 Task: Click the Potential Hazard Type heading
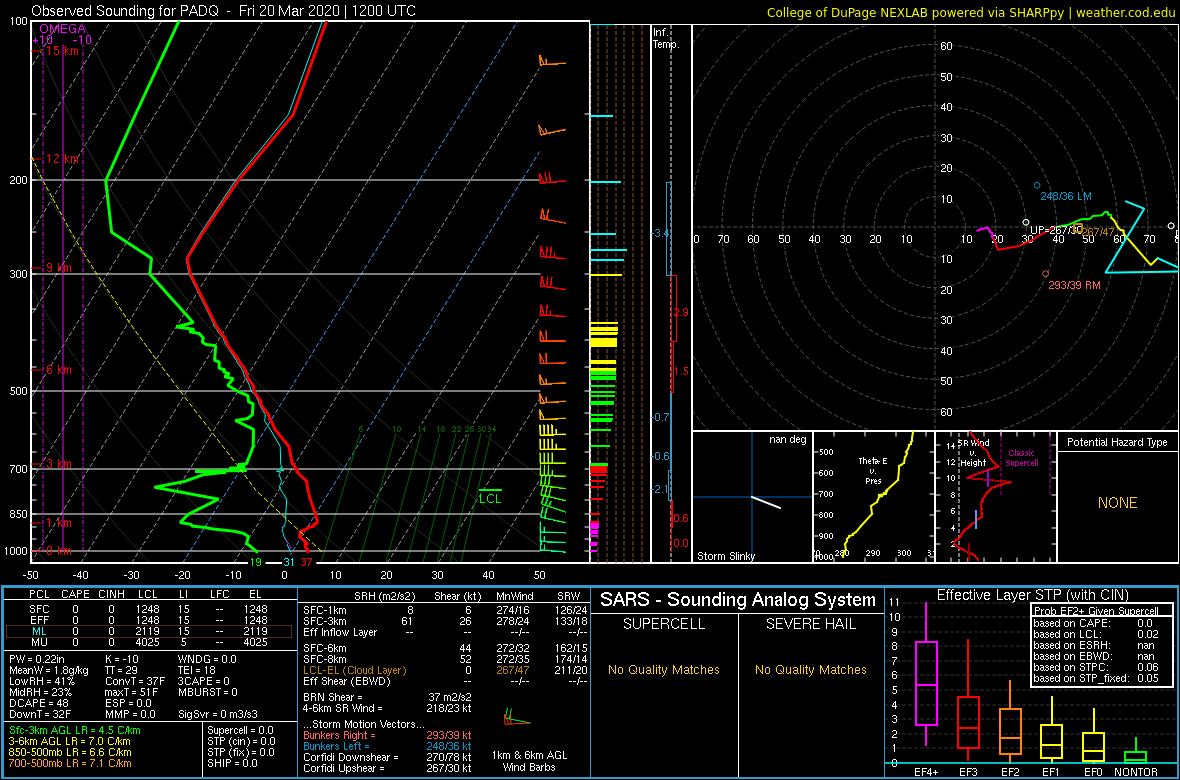point(1117,443)
